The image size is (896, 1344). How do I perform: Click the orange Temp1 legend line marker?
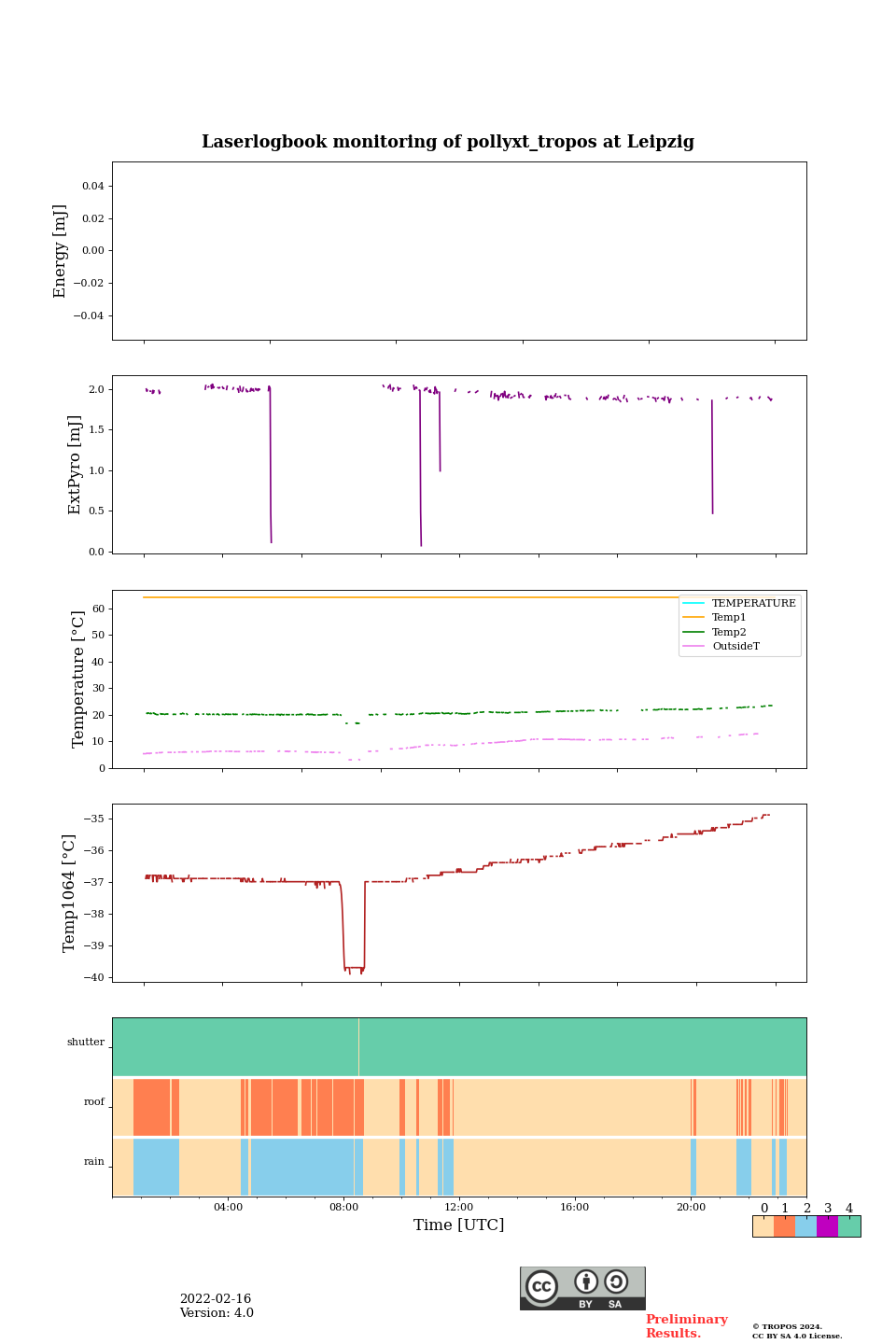tap(694, 618)
